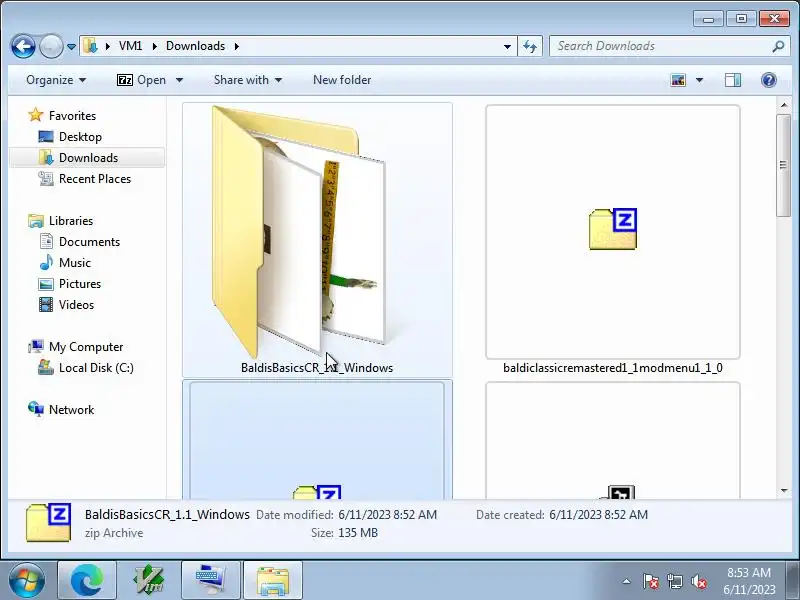Click details pane zip archive icon
The width and height of the screenshot is (800, 600).
48,522
